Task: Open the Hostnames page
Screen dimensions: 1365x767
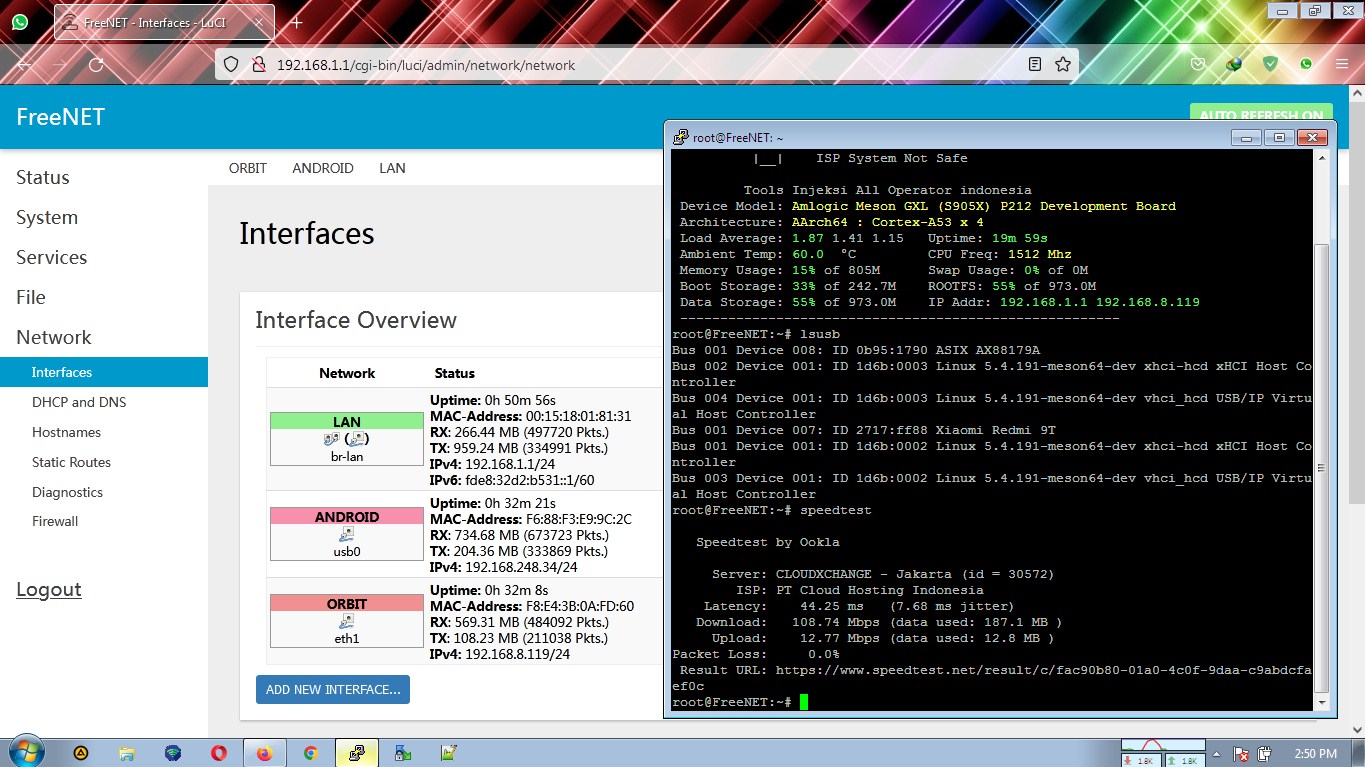Action: [x=66, y=432]
